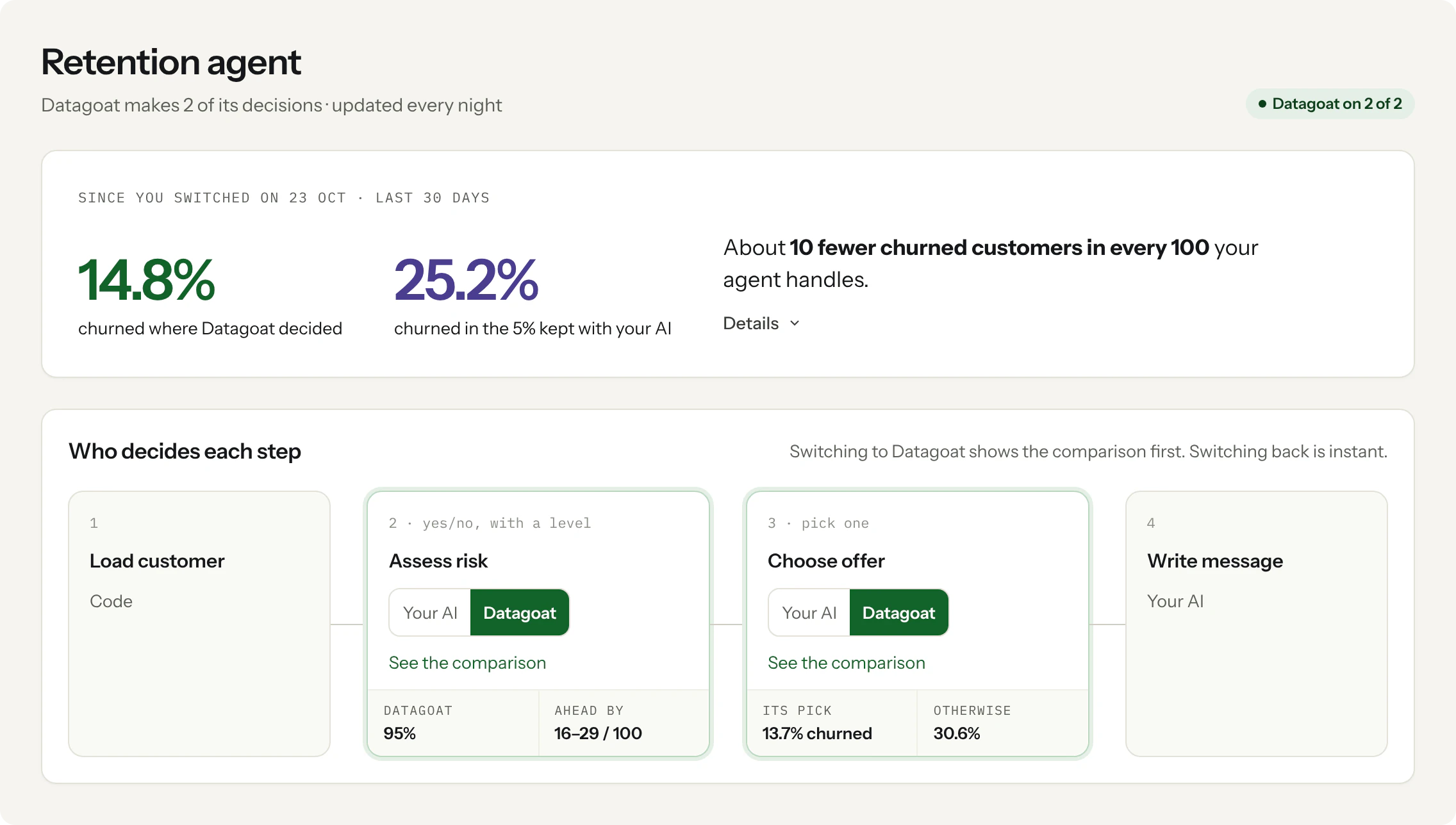Click the '10 fewer churned customers' summary
Screen dimensions: 1456x825
[991, 263]
